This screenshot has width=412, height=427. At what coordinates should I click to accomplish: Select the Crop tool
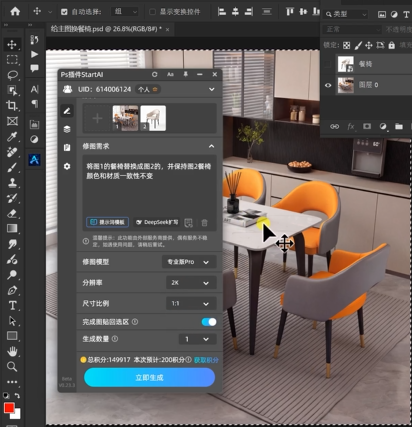pos(12,105)
